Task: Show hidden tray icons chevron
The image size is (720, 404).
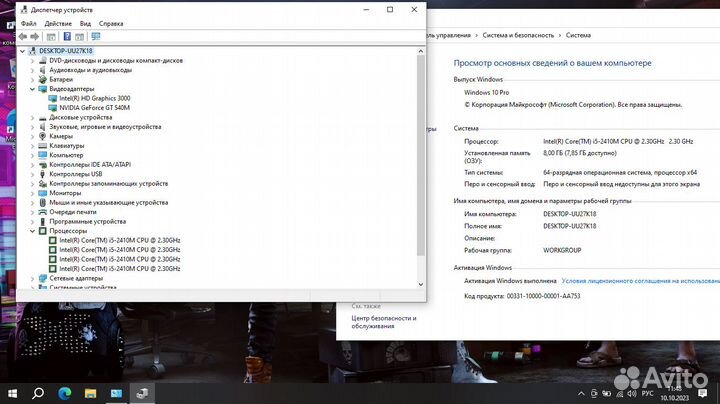Action: (581, 394)
